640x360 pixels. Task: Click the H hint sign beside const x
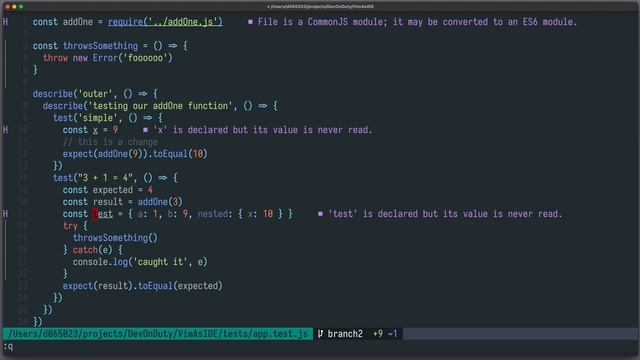(x=5, y=130)
